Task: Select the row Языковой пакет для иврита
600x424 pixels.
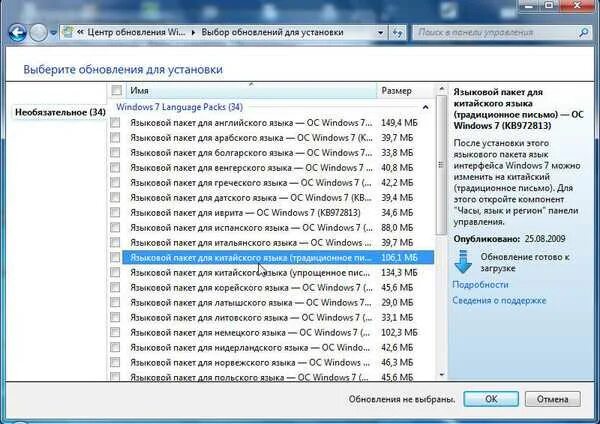Action: (x=278, y=212)
